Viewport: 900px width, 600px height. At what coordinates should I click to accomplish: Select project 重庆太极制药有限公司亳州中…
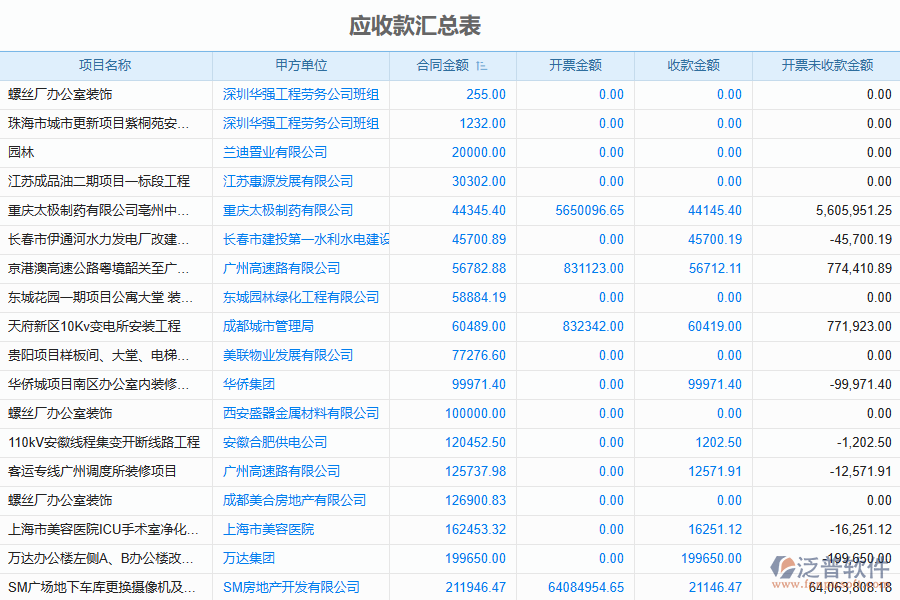(98, 210)
